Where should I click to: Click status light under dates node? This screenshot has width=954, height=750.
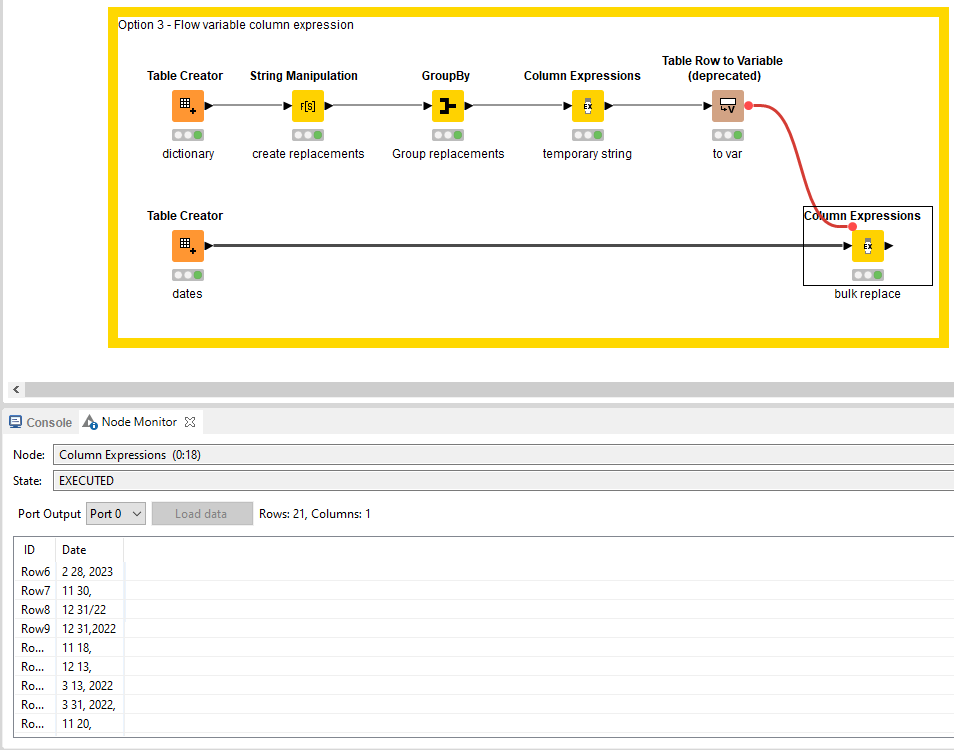pyautogui.click(x=187, y=275)
